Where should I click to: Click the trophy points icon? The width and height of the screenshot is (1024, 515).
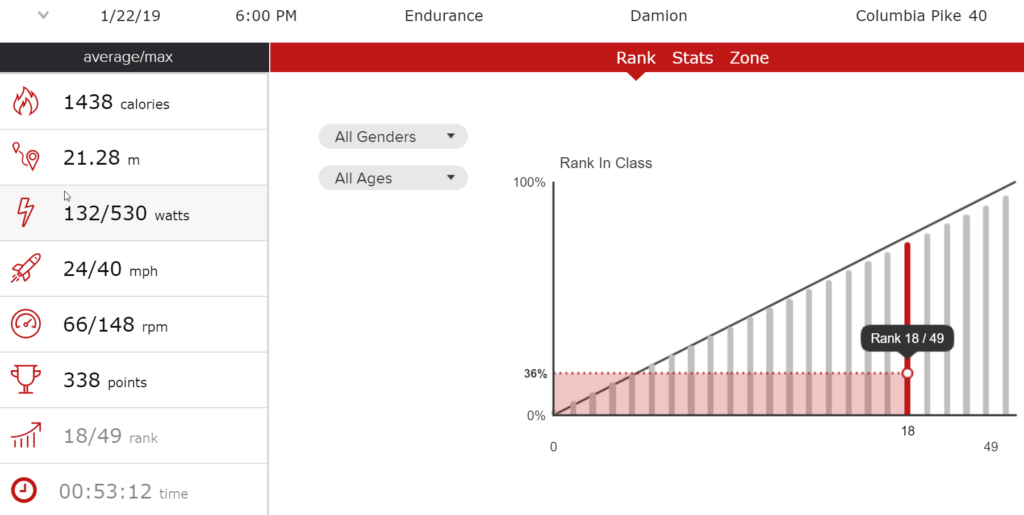pyautogui.click(x=25, y=380)
